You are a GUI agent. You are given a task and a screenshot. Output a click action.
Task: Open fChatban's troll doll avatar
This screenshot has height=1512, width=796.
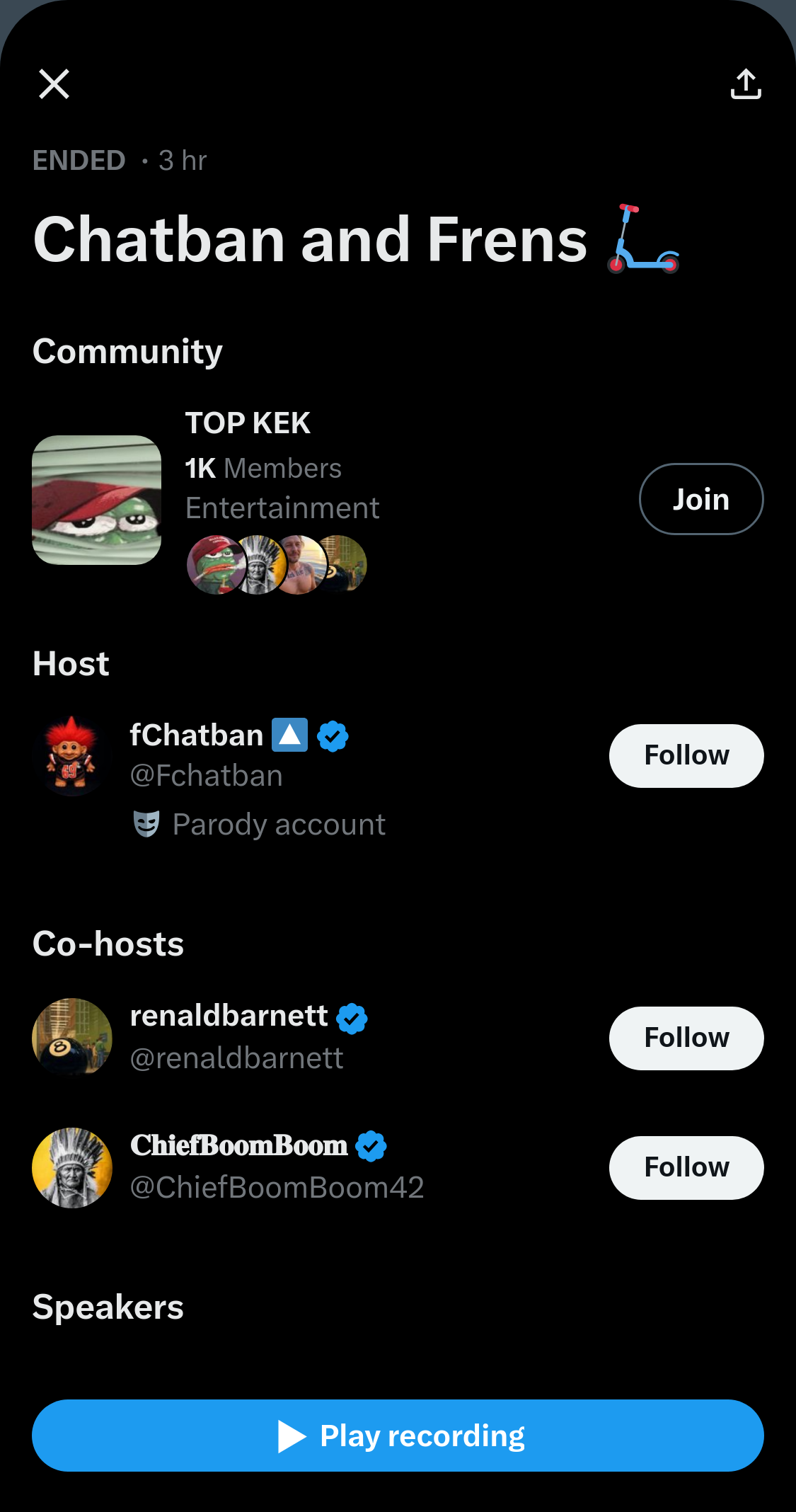(x=71, y=755)
